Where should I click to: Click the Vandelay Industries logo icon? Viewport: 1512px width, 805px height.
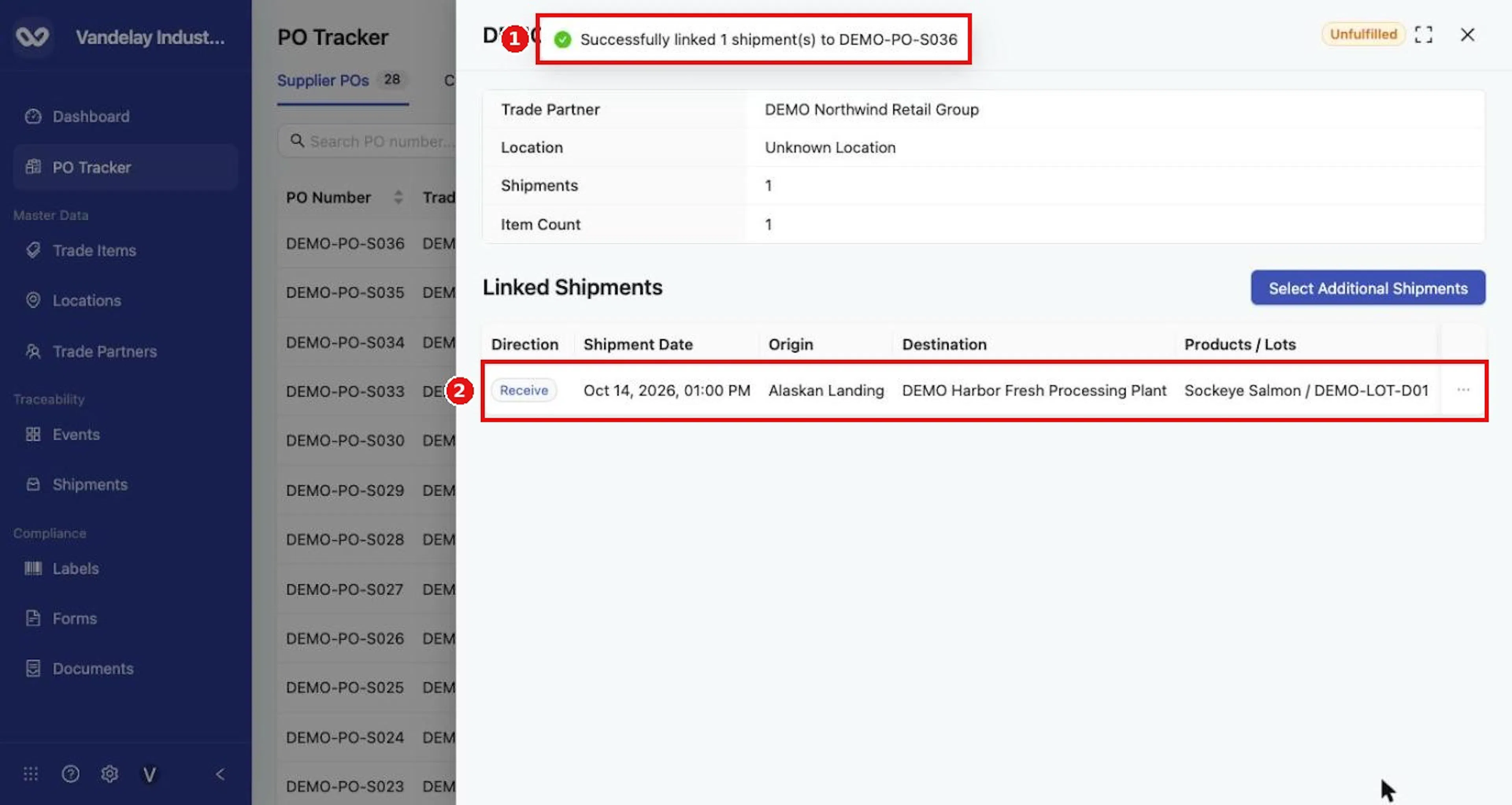point(33,37)
